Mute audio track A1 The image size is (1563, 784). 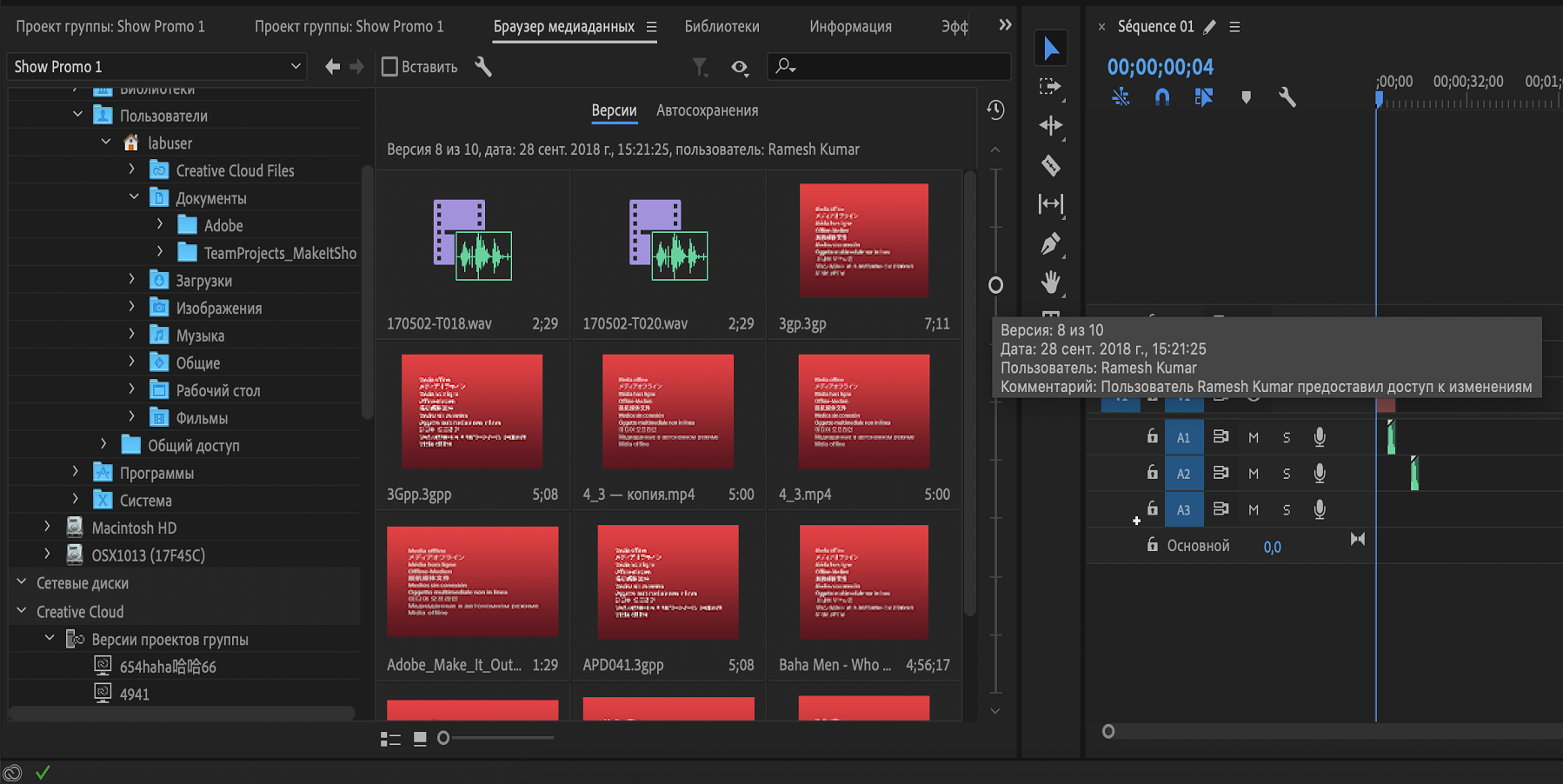click(x=1254, y=437)
